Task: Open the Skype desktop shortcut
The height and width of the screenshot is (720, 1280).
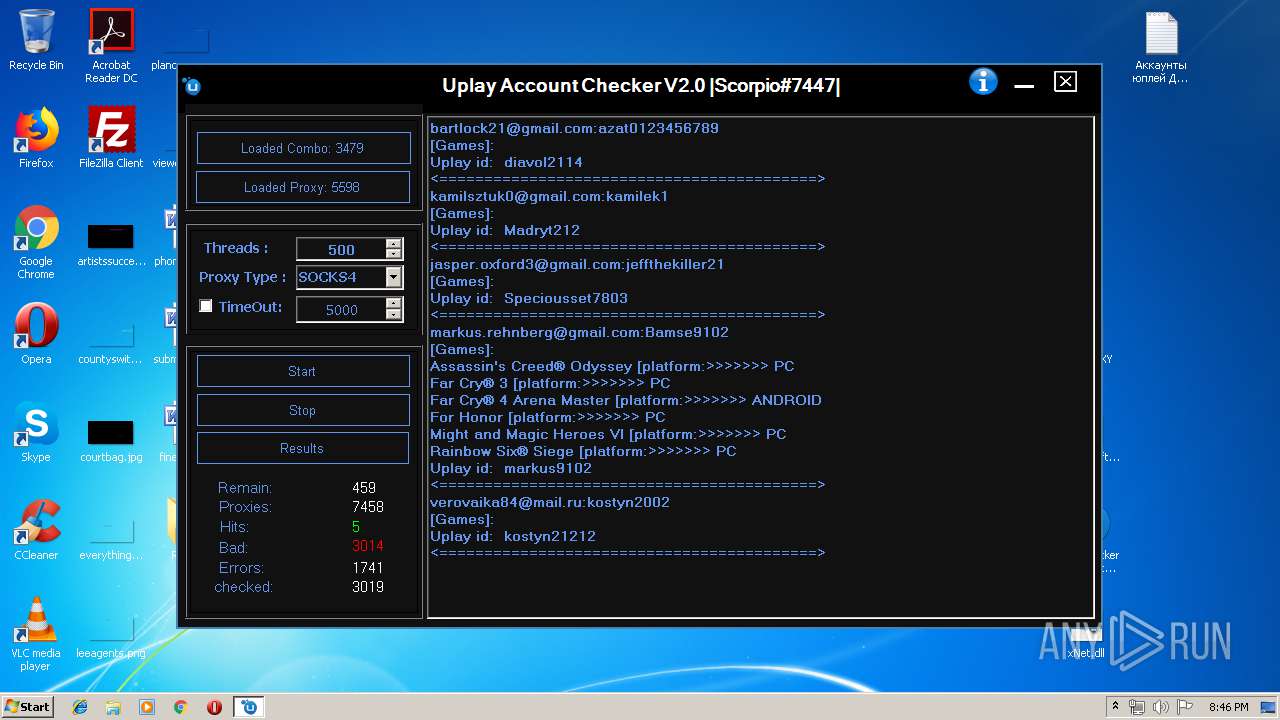Action: pos(36,432)
